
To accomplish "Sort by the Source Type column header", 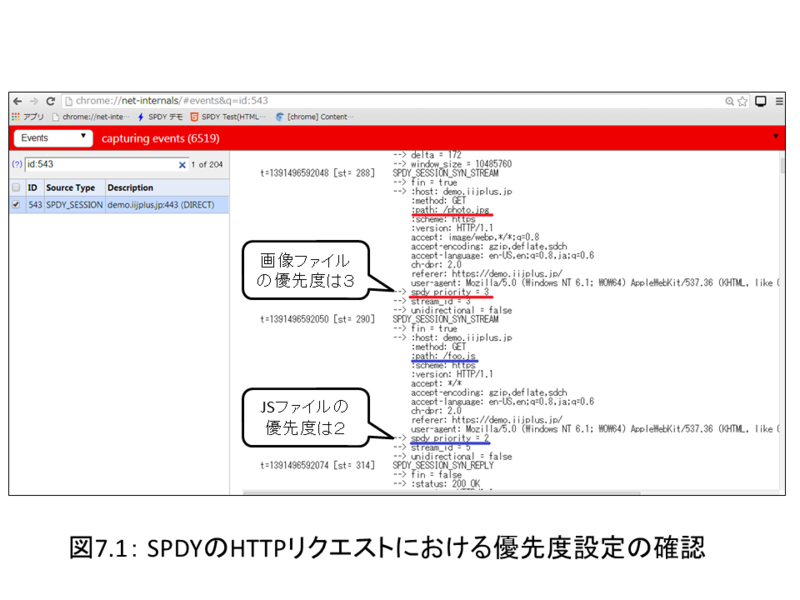I will click(x=70, y=188).
